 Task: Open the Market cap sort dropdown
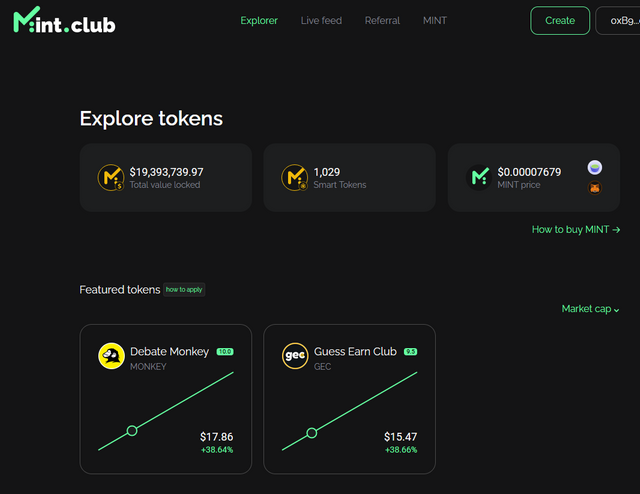(x=590, y=309)
